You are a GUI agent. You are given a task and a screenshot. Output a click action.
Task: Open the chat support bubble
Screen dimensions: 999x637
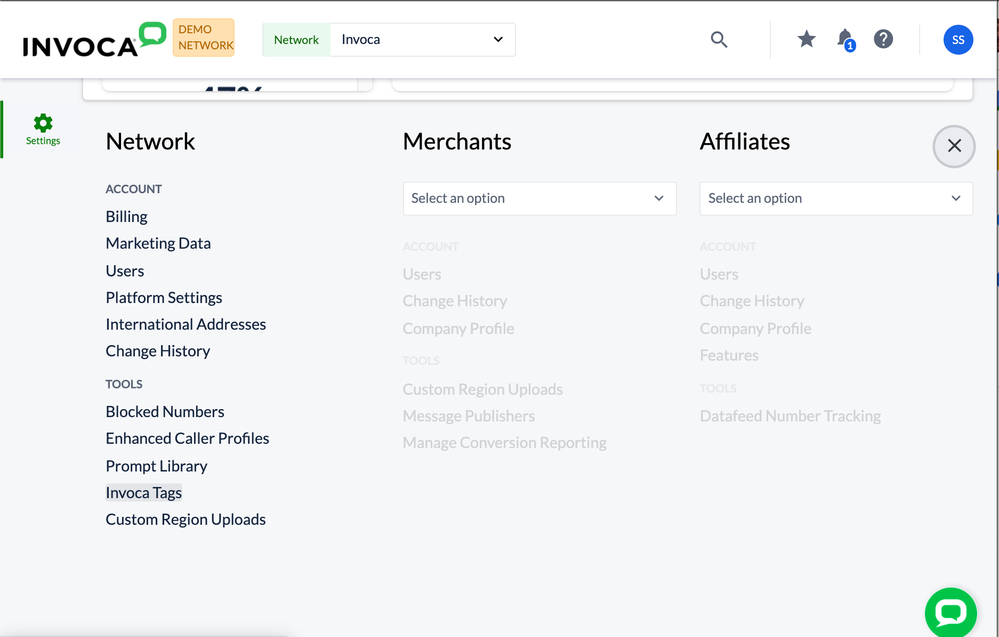pos(951,612)
